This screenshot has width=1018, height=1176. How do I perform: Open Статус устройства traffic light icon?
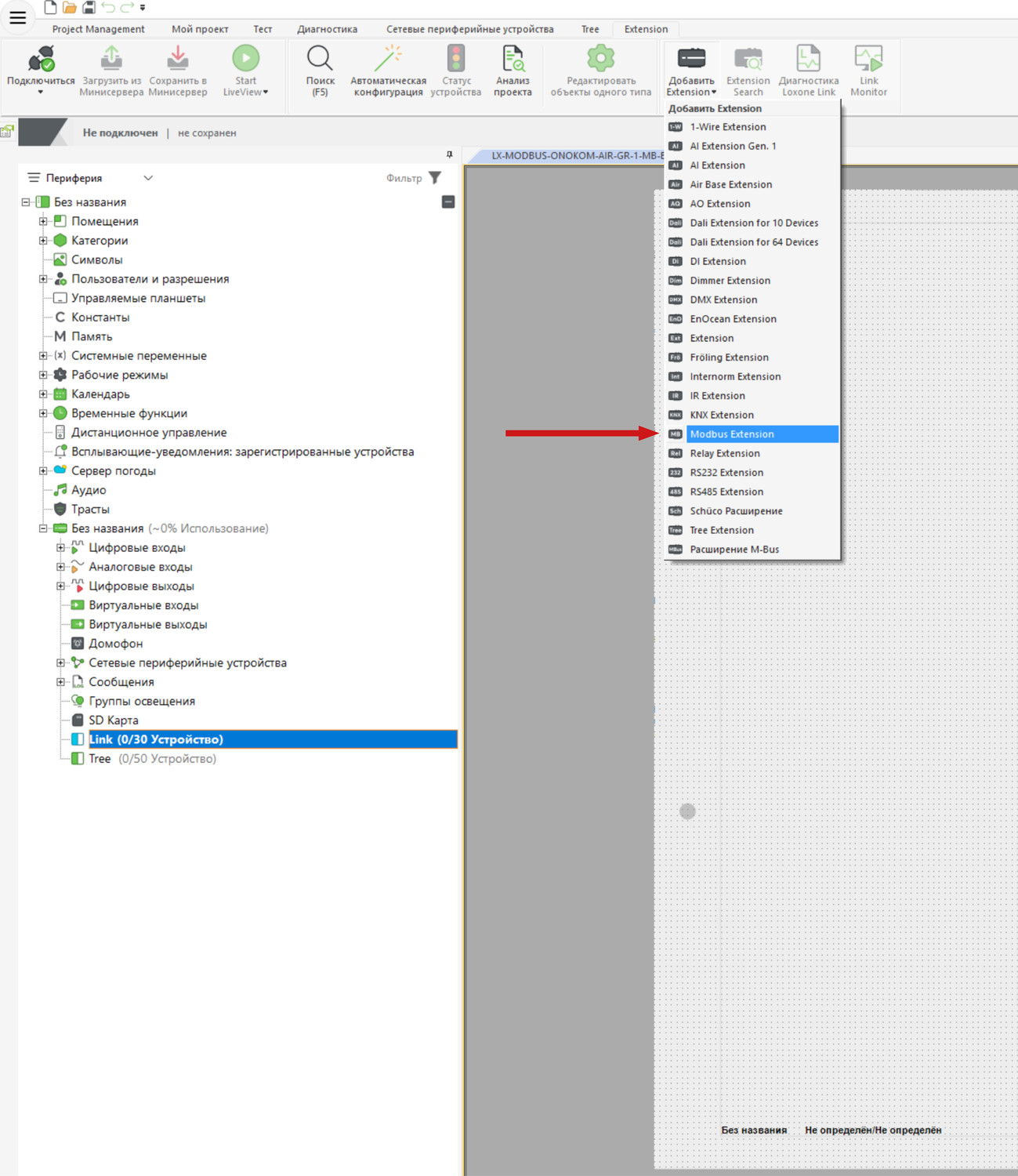456,60
